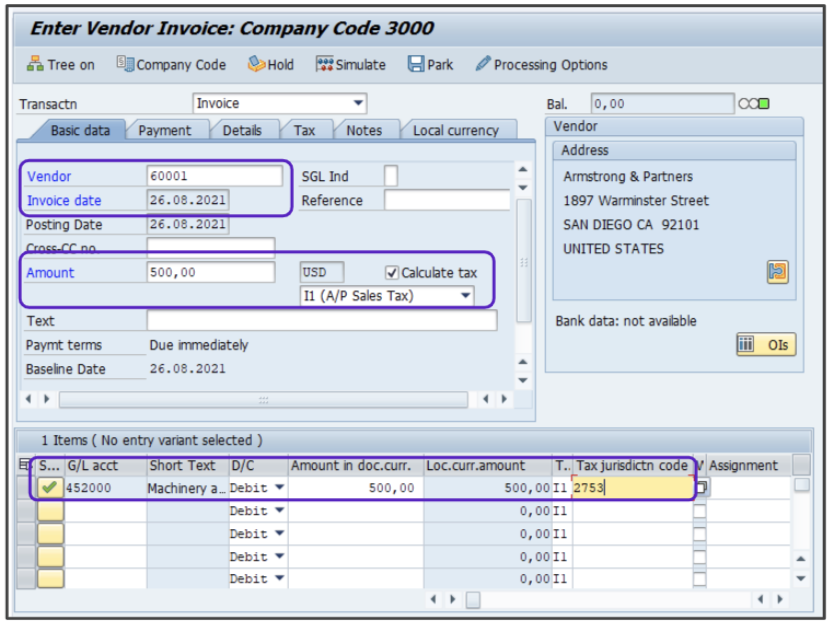
Task: Click the Tree on toolbar icon
Action: (37, 65)
